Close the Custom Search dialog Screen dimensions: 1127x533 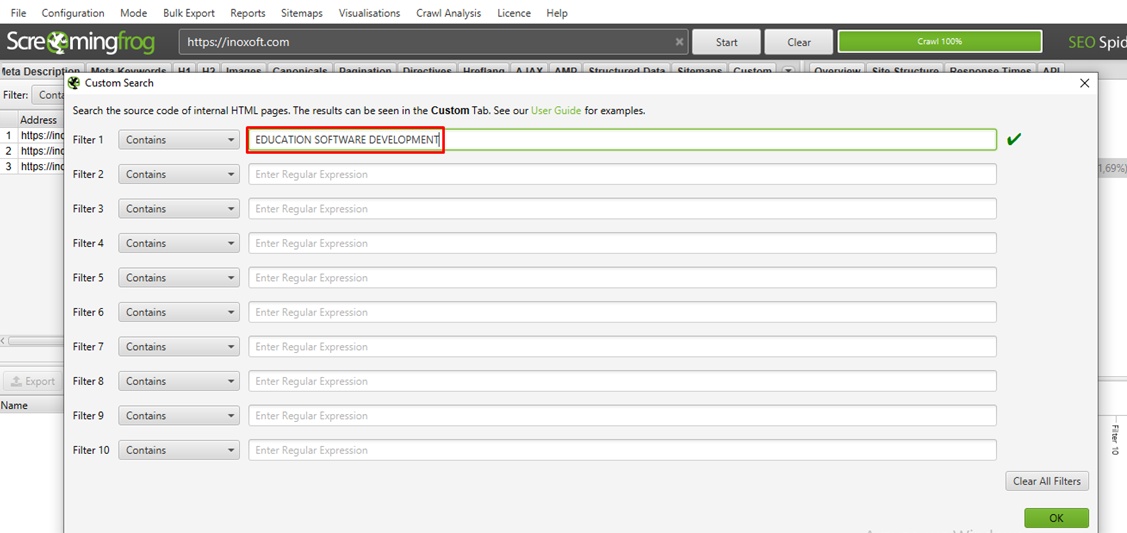1085,83
